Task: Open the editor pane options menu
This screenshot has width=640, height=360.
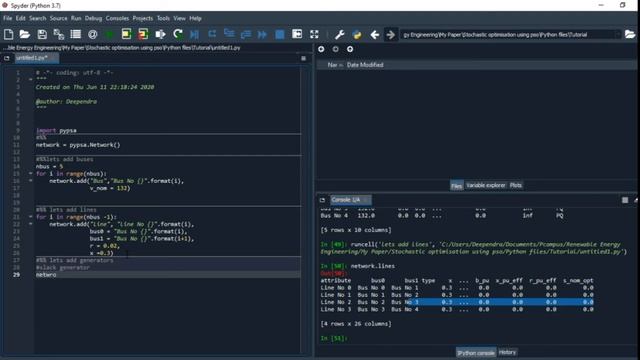Action: (303, 58)
